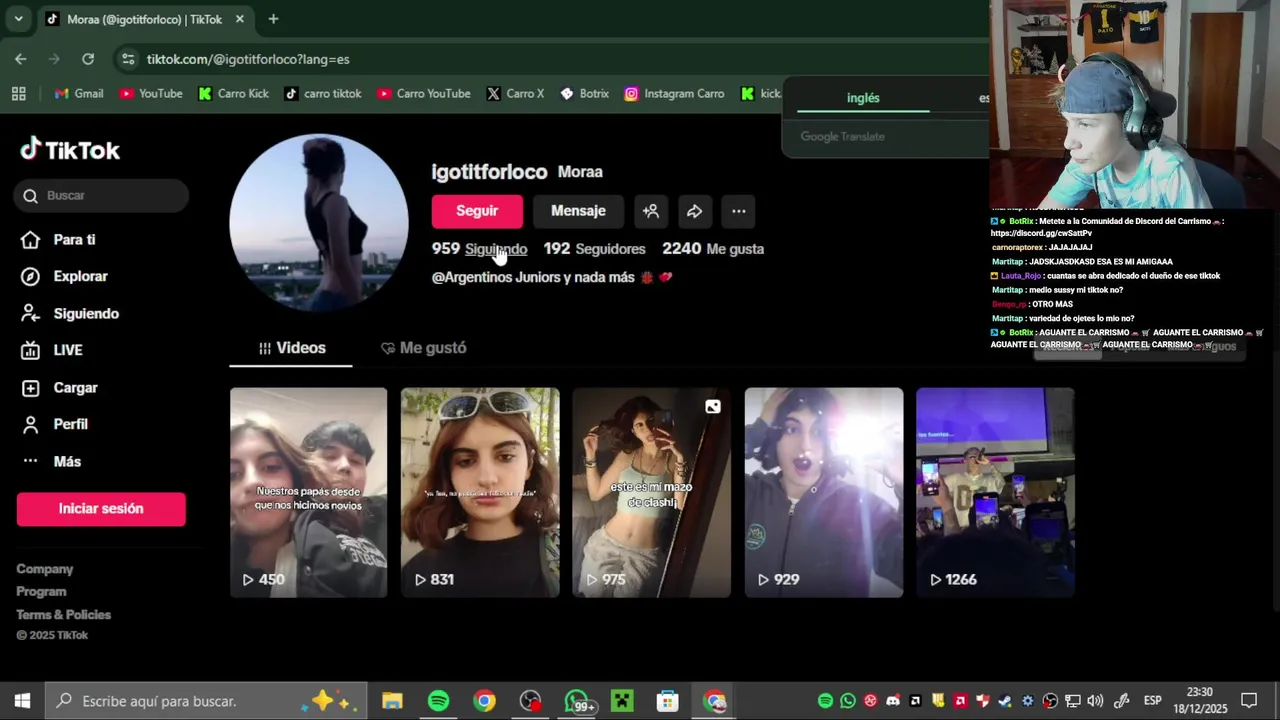Viewport: 1280px width, 720px height.
Task: Click the site information icon in address bar
Action: 128,59
